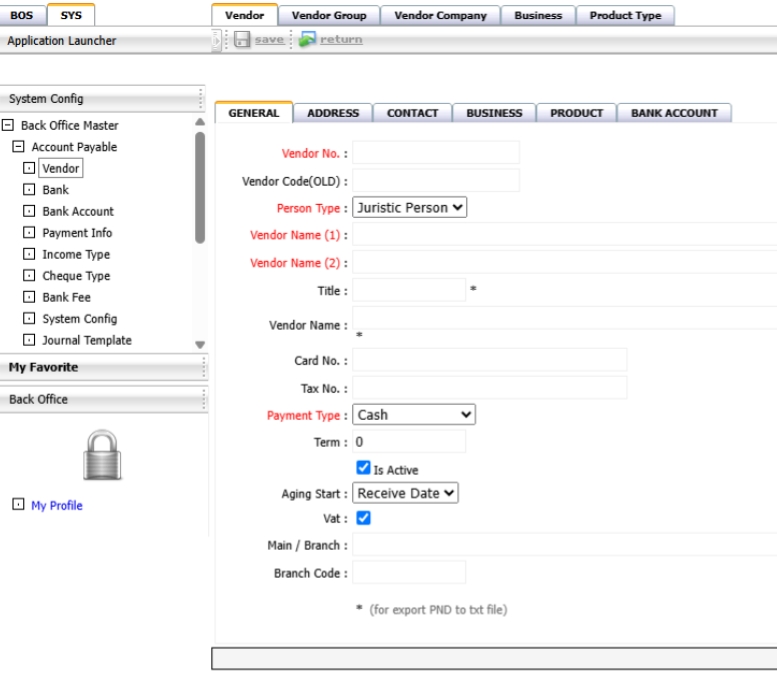Click the box icon beside My Profile

(x=18, y=505)
